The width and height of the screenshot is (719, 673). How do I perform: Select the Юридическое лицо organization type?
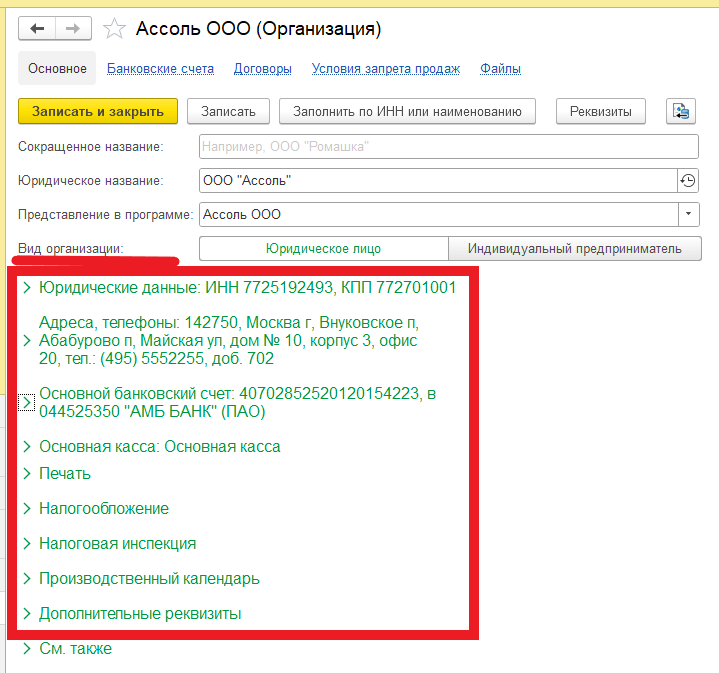click(323, 248)
